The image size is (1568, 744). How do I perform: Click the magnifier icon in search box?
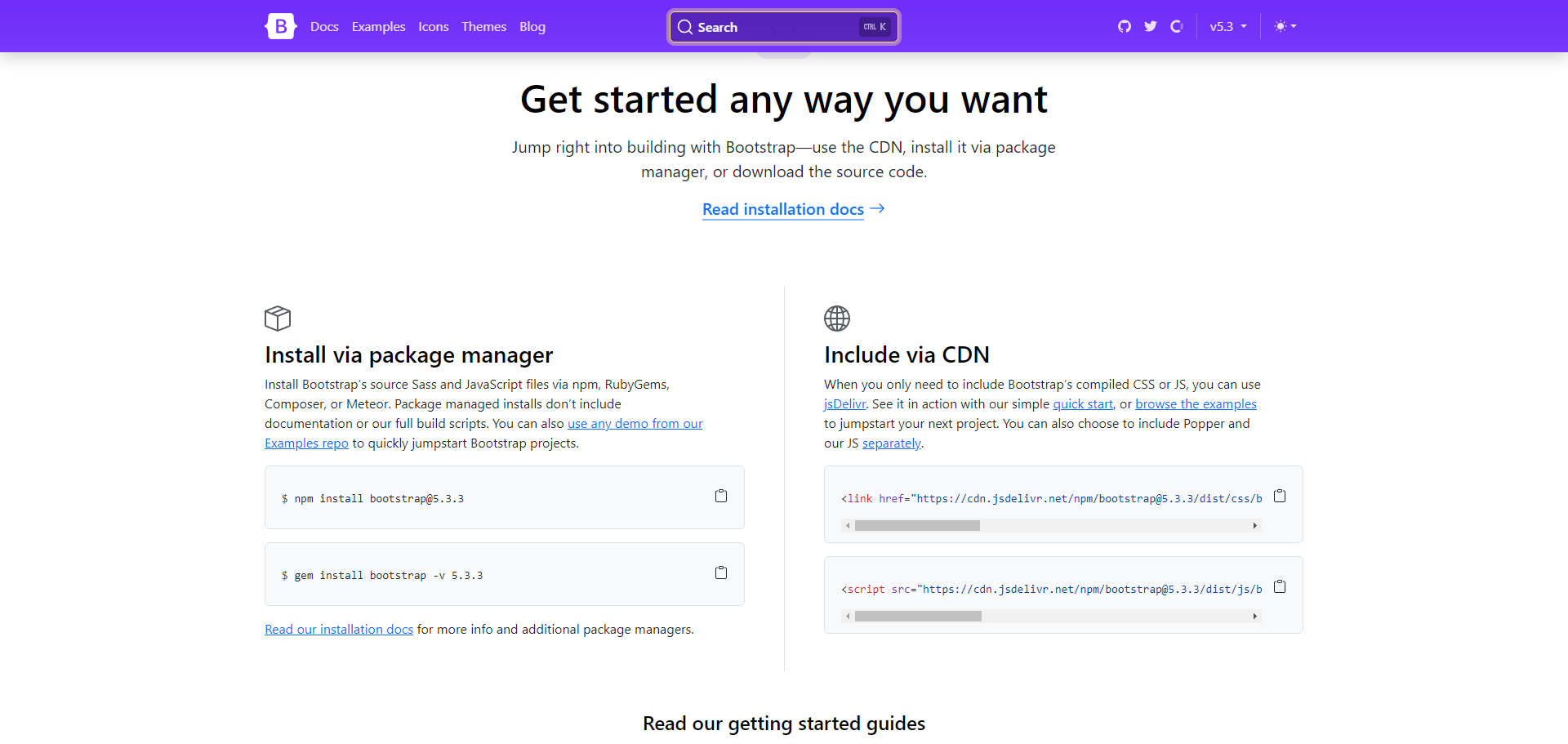tap(685, 27)
